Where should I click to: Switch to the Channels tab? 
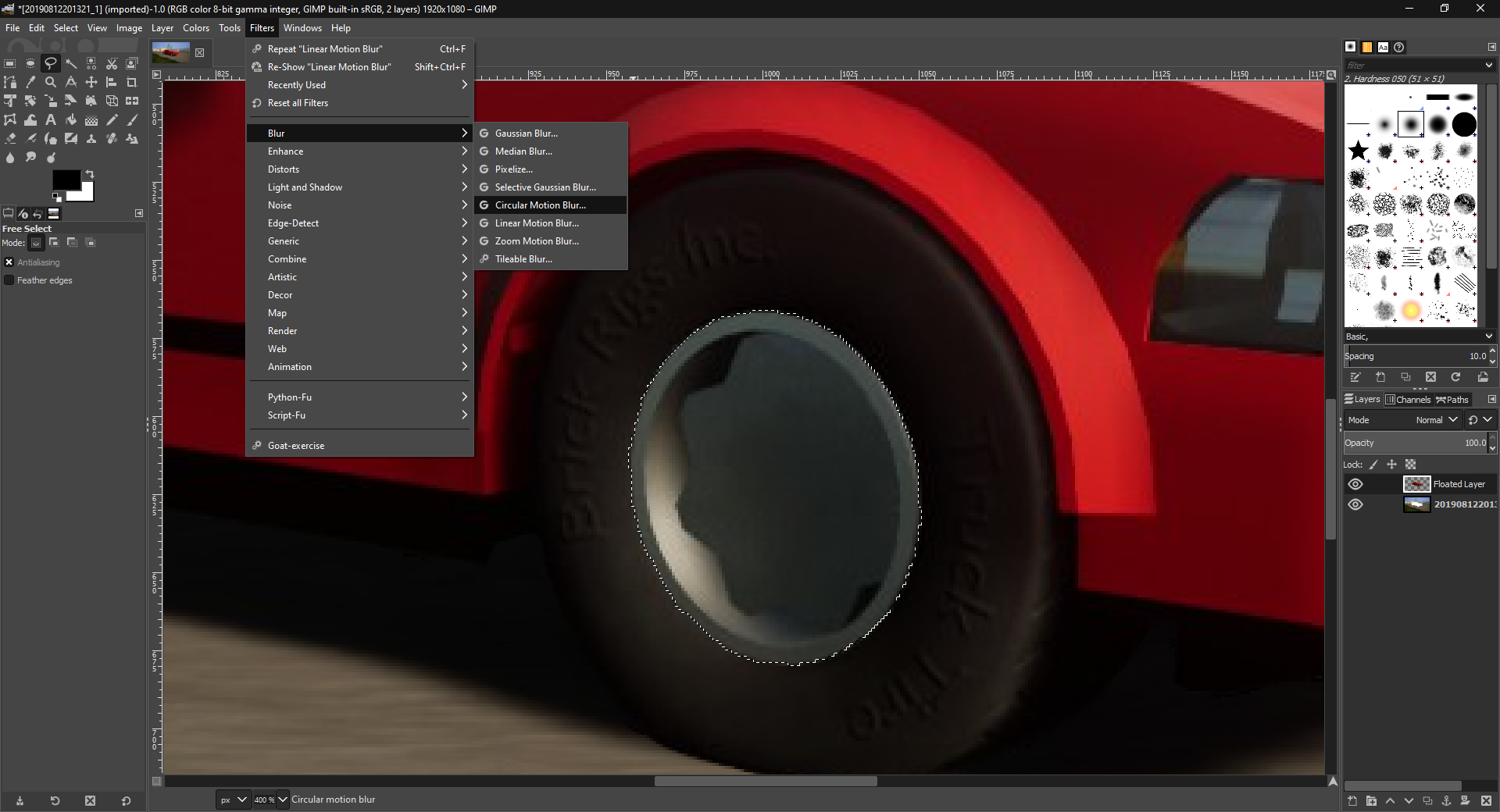(1408, 400)
